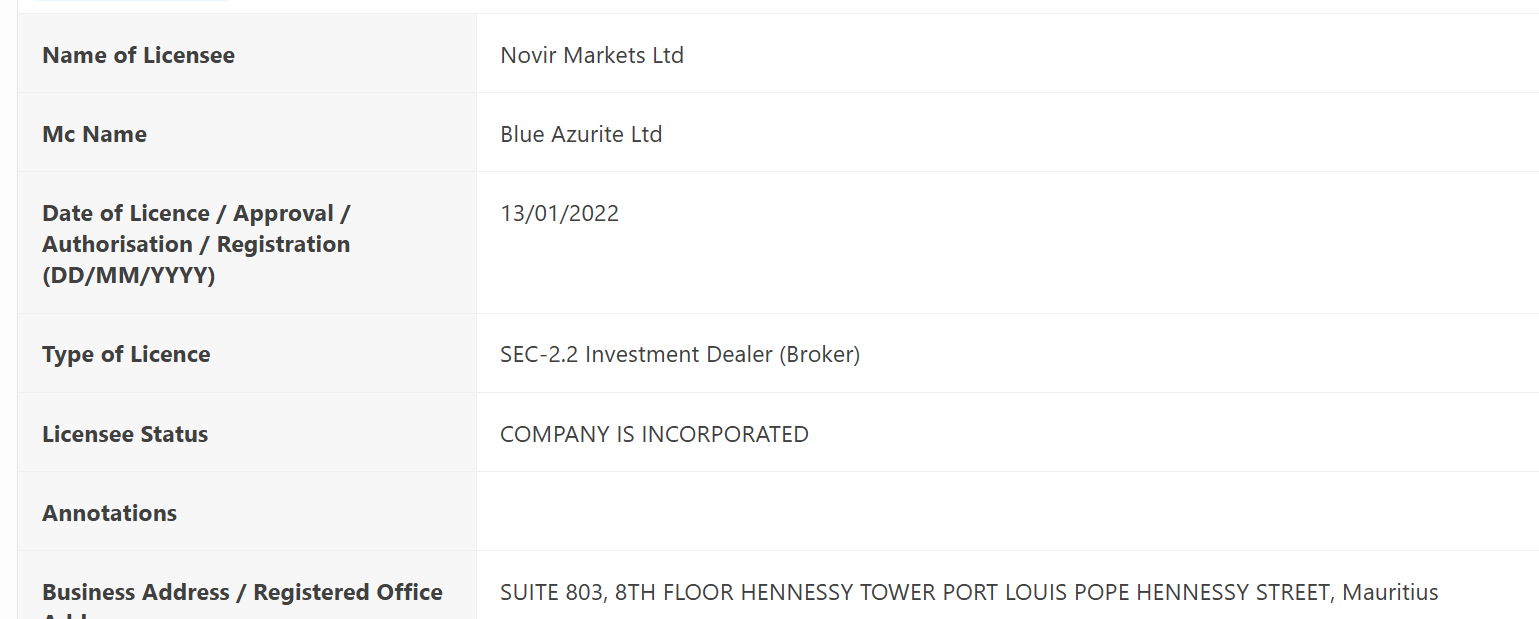1539x619 pixels.
Task: Select 'SUITE 803' in the business address
Action: 552,592
